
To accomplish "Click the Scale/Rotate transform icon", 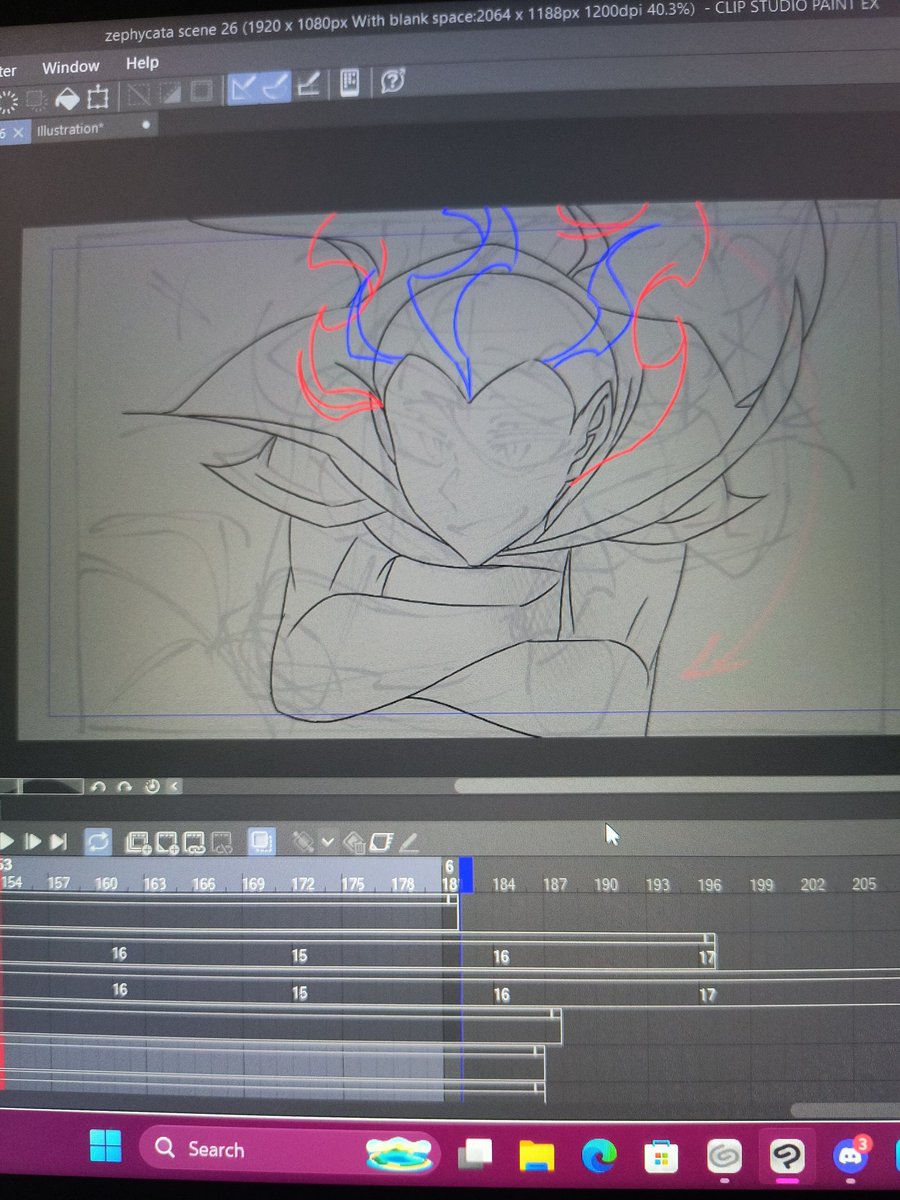I will (98, 97).
